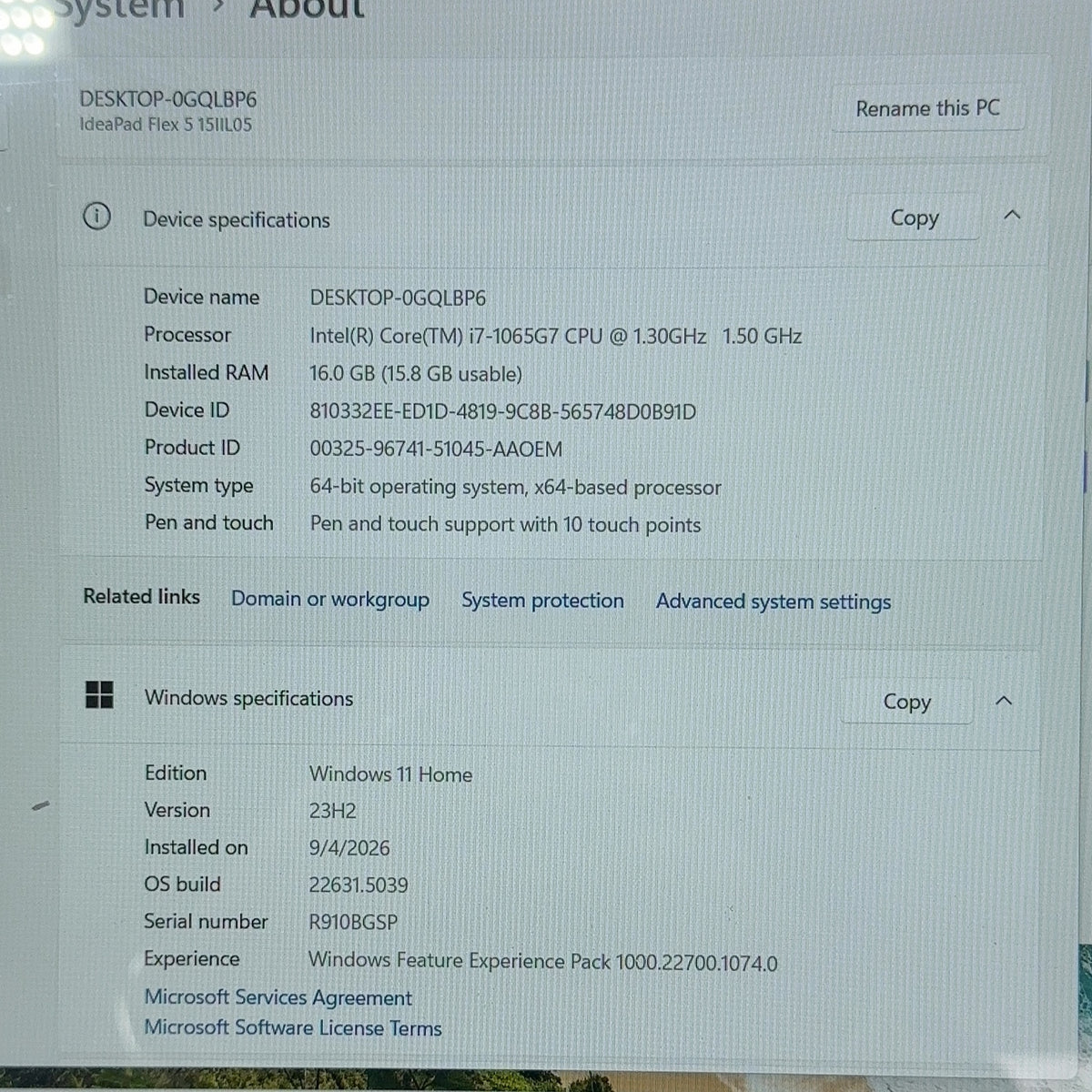Click the System type label
The height and width of the screenshot is (1092, 1092).
[198, 486]
